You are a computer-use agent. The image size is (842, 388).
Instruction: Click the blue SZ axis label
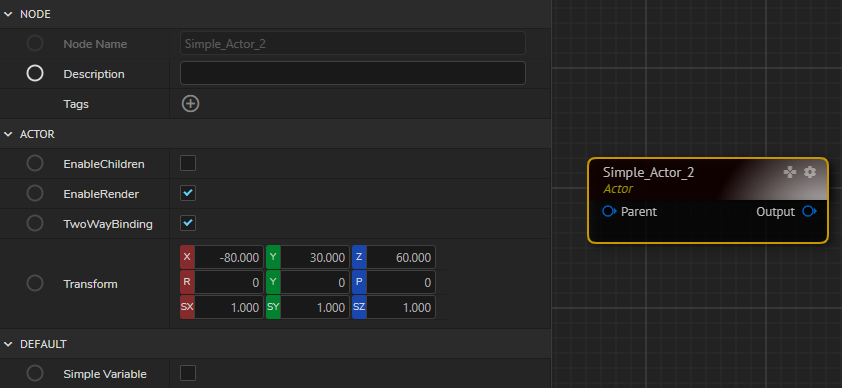359,308
